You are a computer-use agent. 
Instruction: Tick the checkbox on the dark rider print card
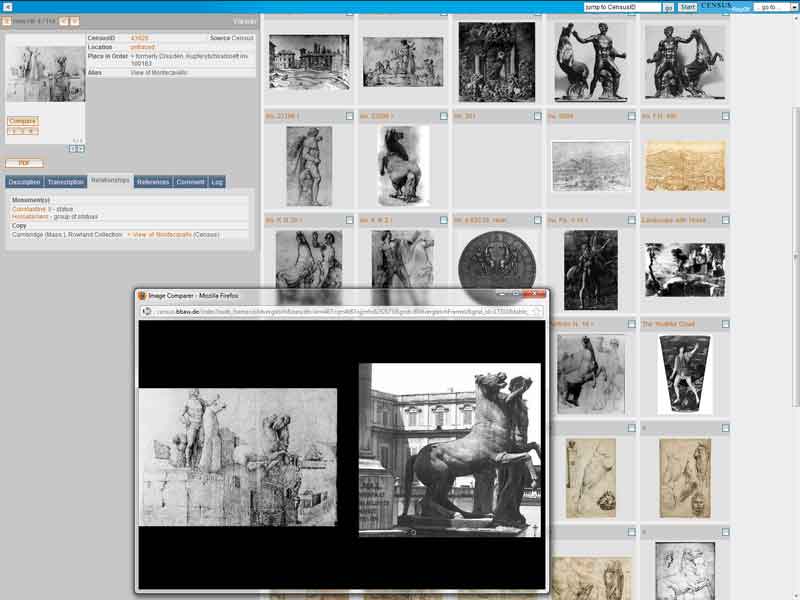(632, 220)
